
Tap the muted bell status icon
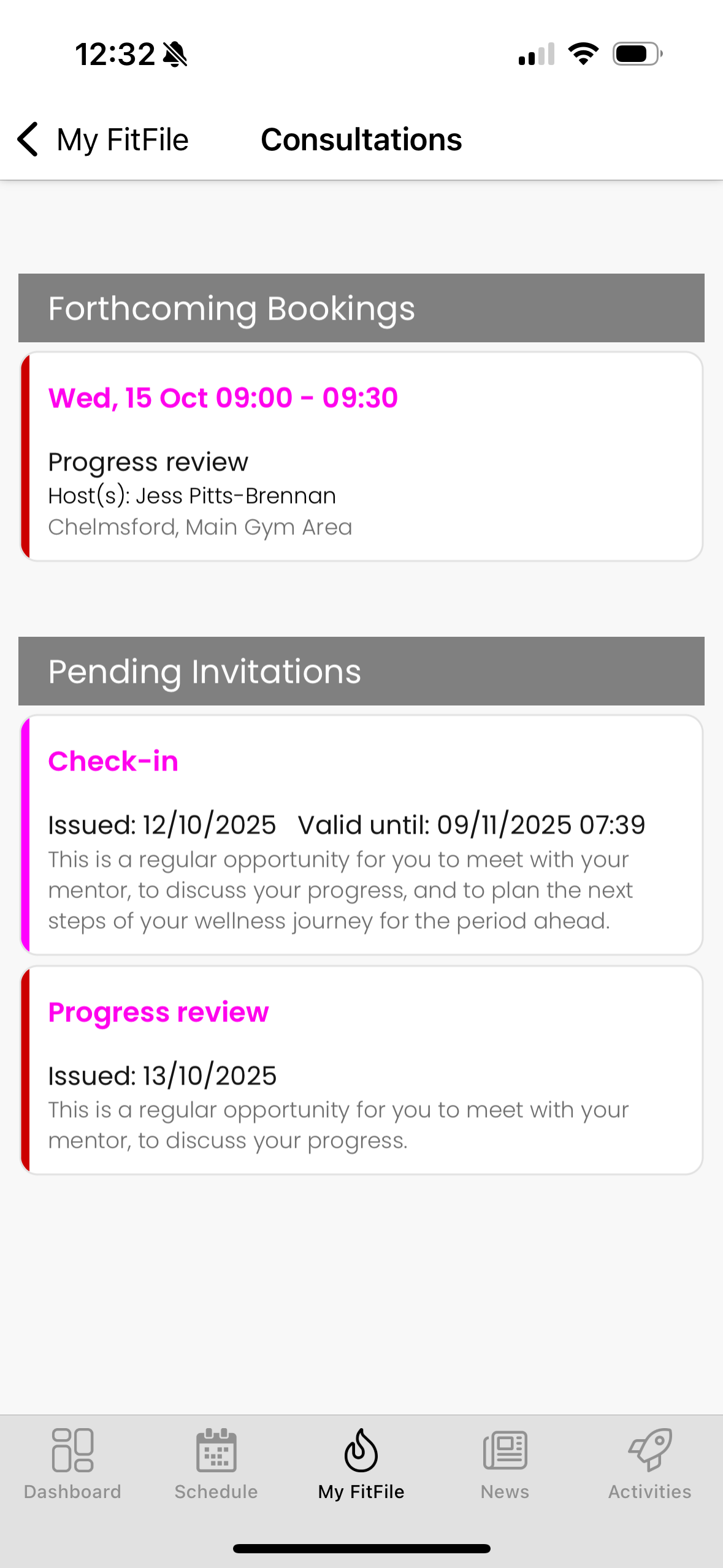click(x=175, y=55)
